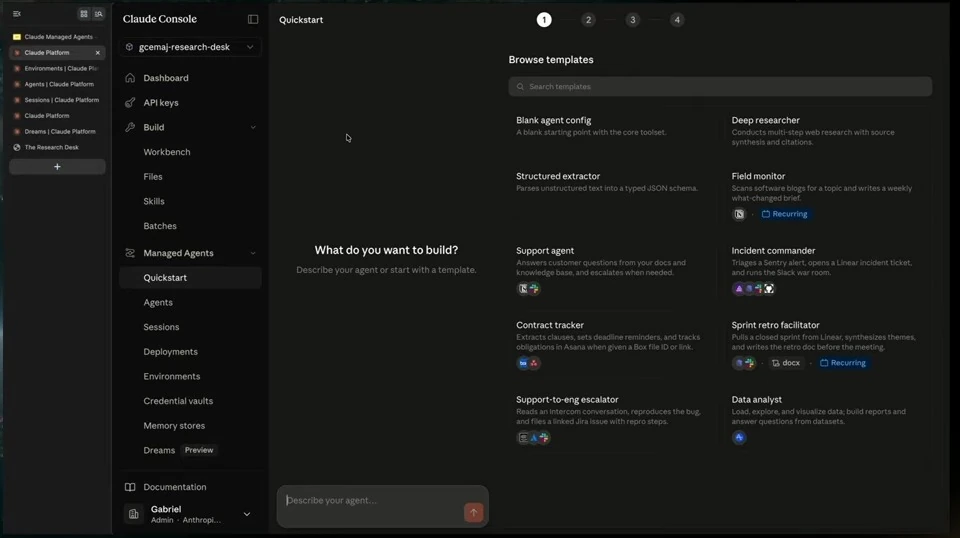Send the agent description with arrow button
Viewport: 960px width, 538px height.
coord(473,512)
